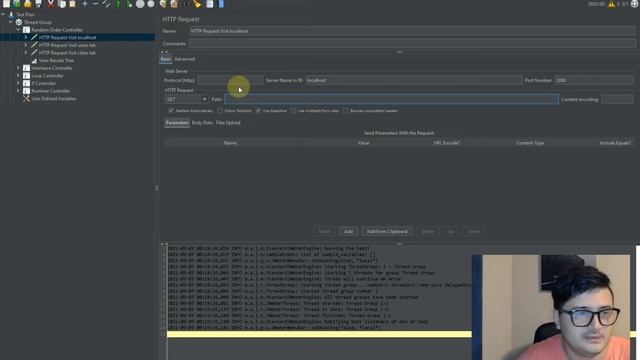Viewport: 640px width, 360px height.
Task: Click the Shutdown test icon
Action: point(151,4)
